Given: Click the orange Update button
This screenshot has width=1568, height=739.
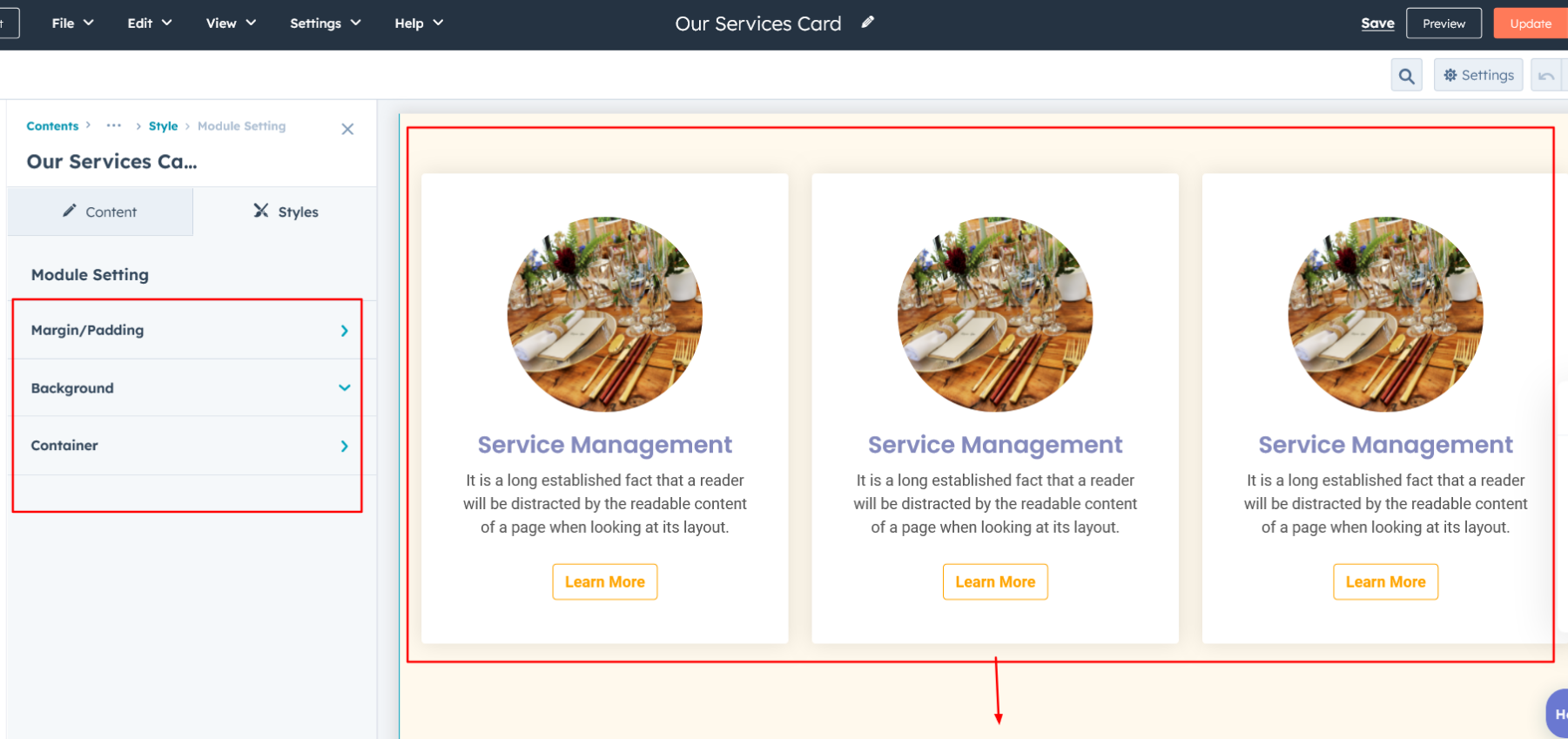Looking at the screenshot, I should pos(1530,24).
